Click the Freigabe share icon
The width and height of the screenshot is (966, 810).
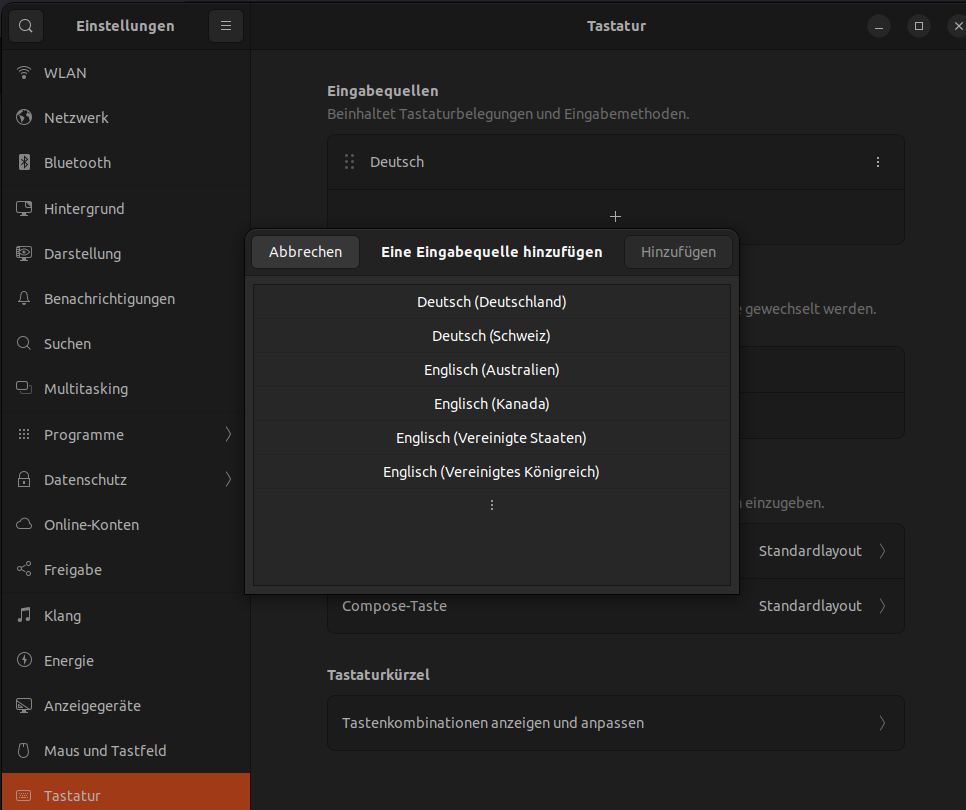click(25, 570)
